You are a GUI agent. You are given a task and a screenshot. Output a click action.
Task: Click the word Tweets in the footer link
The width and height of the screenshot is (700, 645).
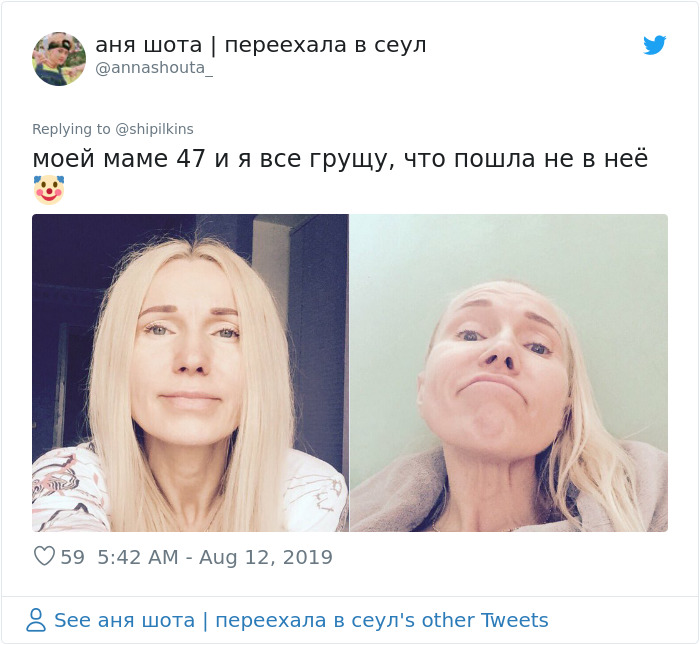514,620
